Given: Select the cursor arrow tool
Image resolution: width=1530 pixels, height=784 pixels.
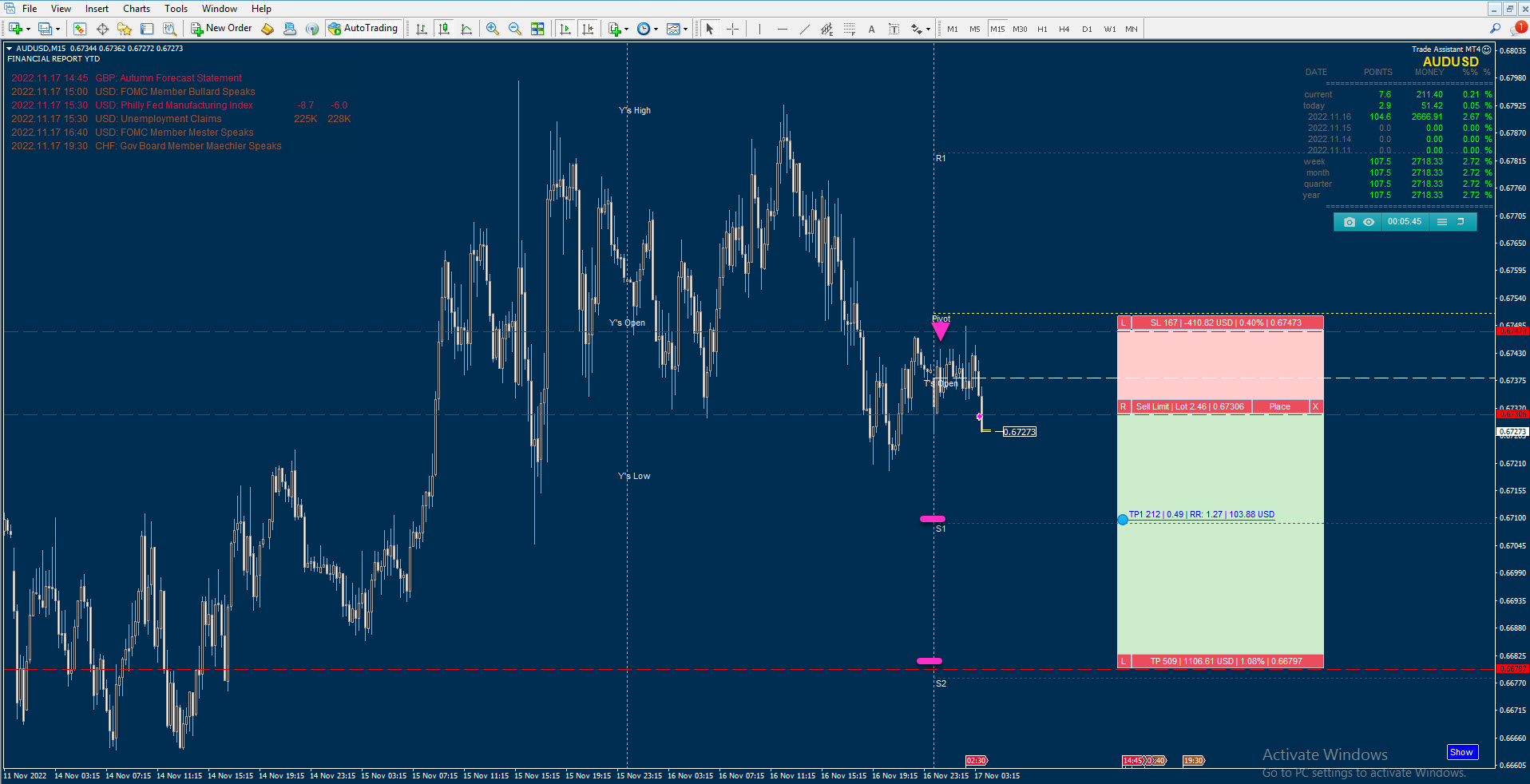Looking at the screenshot, I should pyautogui.click(x=709, y=29).
